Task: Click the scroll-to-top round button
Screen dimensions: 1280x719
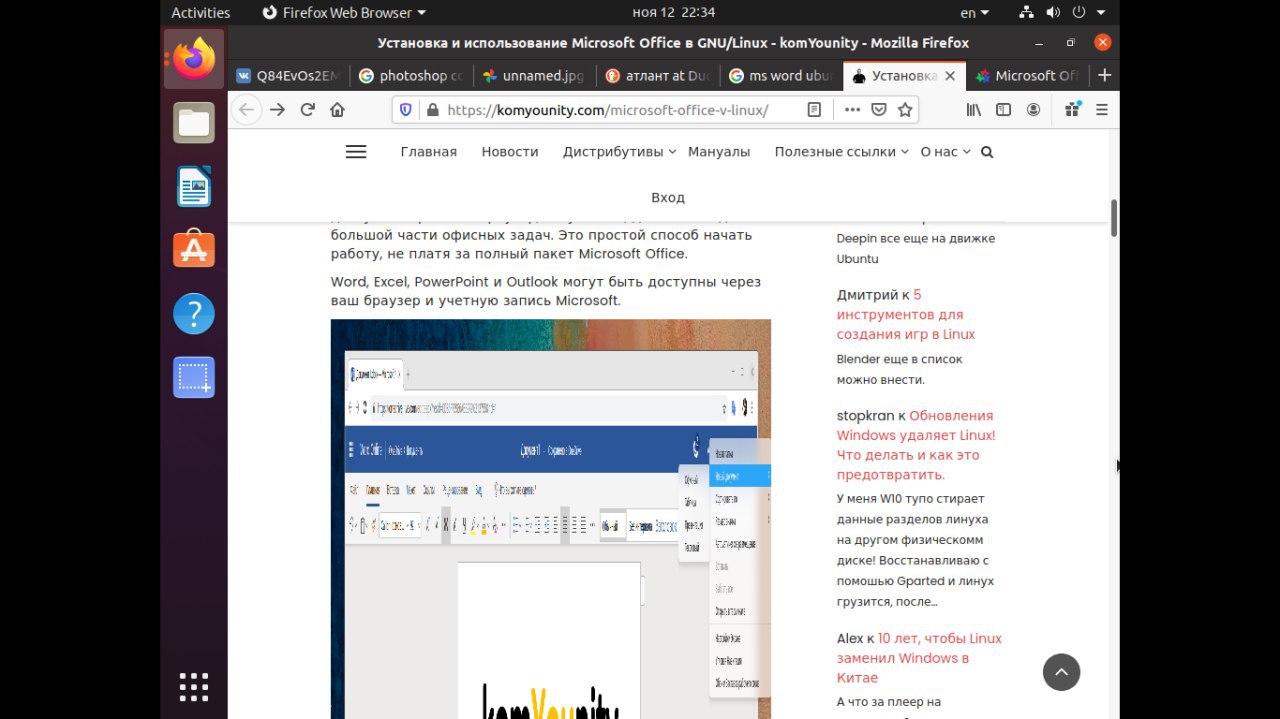Action: 1061,672
